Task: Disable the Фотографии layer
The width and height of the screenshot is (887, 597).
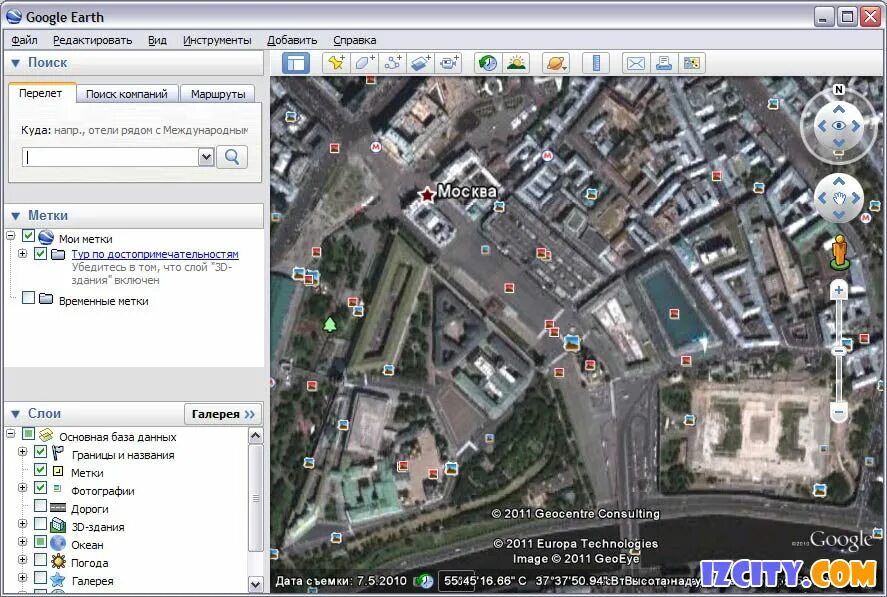Action: point(40,487)
